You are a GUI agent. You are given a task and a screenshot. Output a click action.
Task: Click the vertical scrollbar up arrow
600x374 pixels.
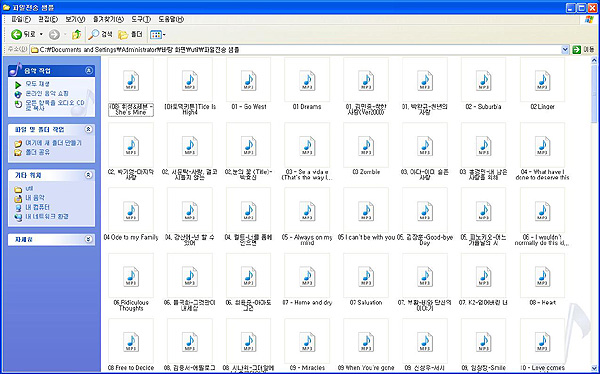(594, 60)
